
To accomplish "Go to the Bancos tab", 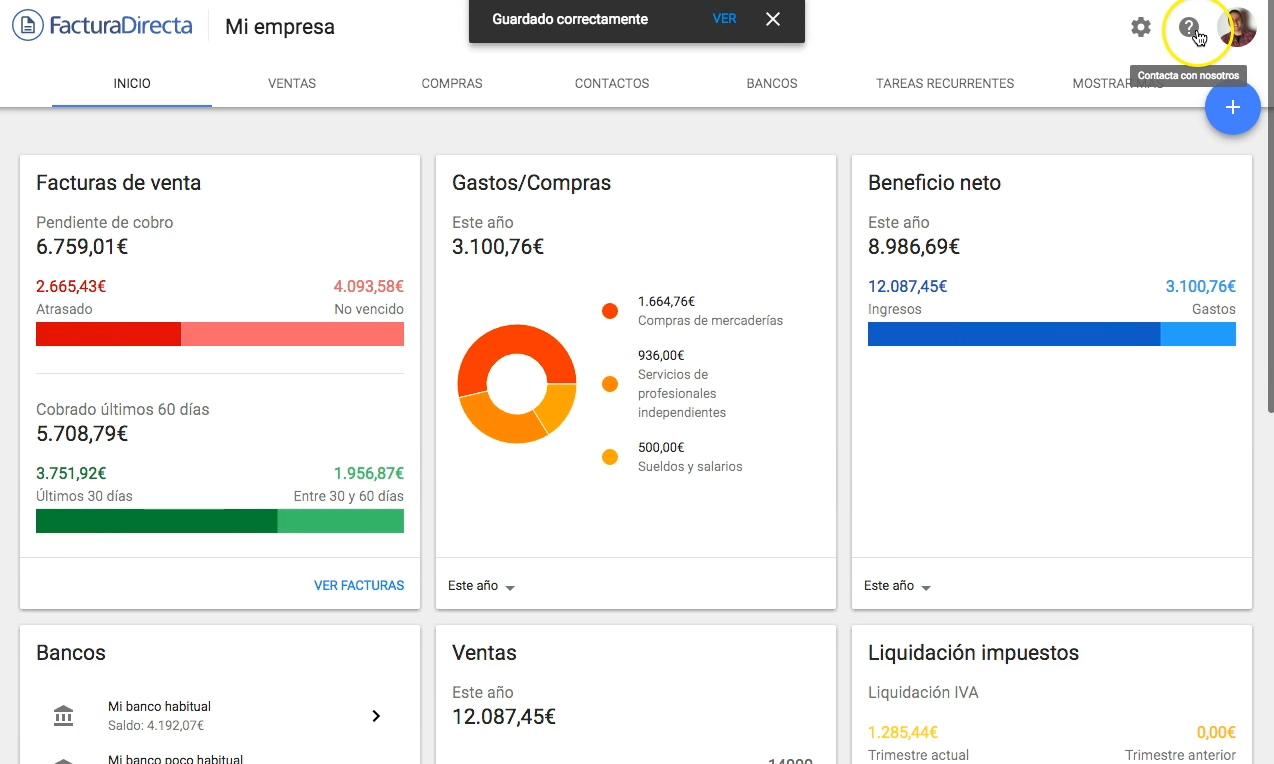I will [x=772, y=83].
